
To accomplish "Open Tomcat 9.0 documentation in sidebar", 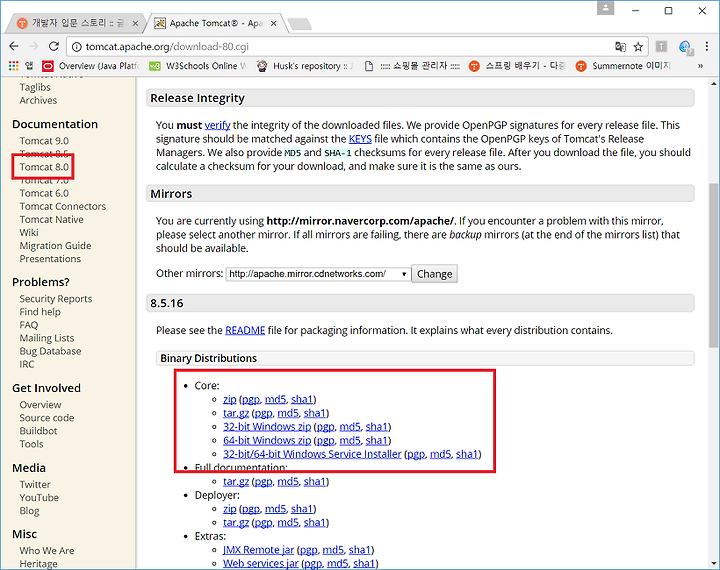I will [44, 141].
